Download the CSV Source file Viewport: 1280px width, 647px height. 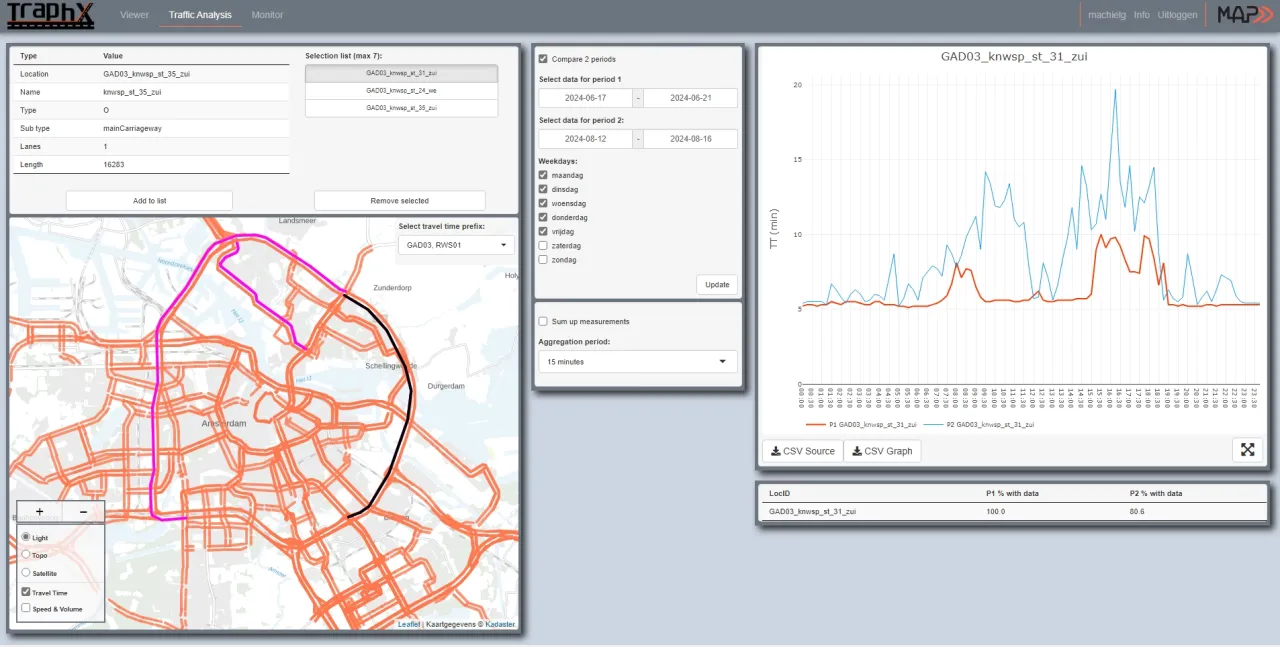tap(803, 451)
